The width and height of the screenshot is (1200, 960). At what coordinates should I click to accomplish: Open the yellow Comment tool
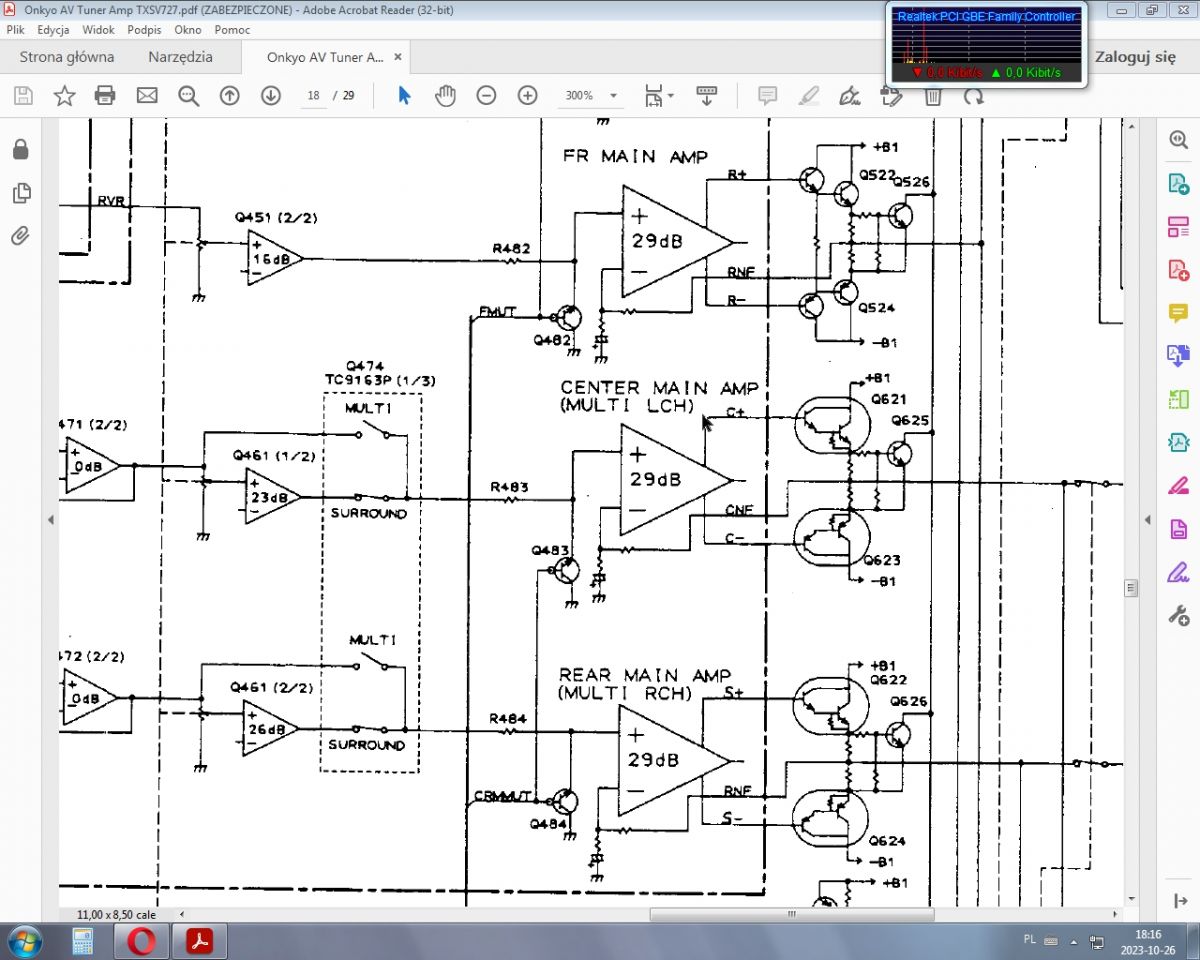click(1178, 313)
